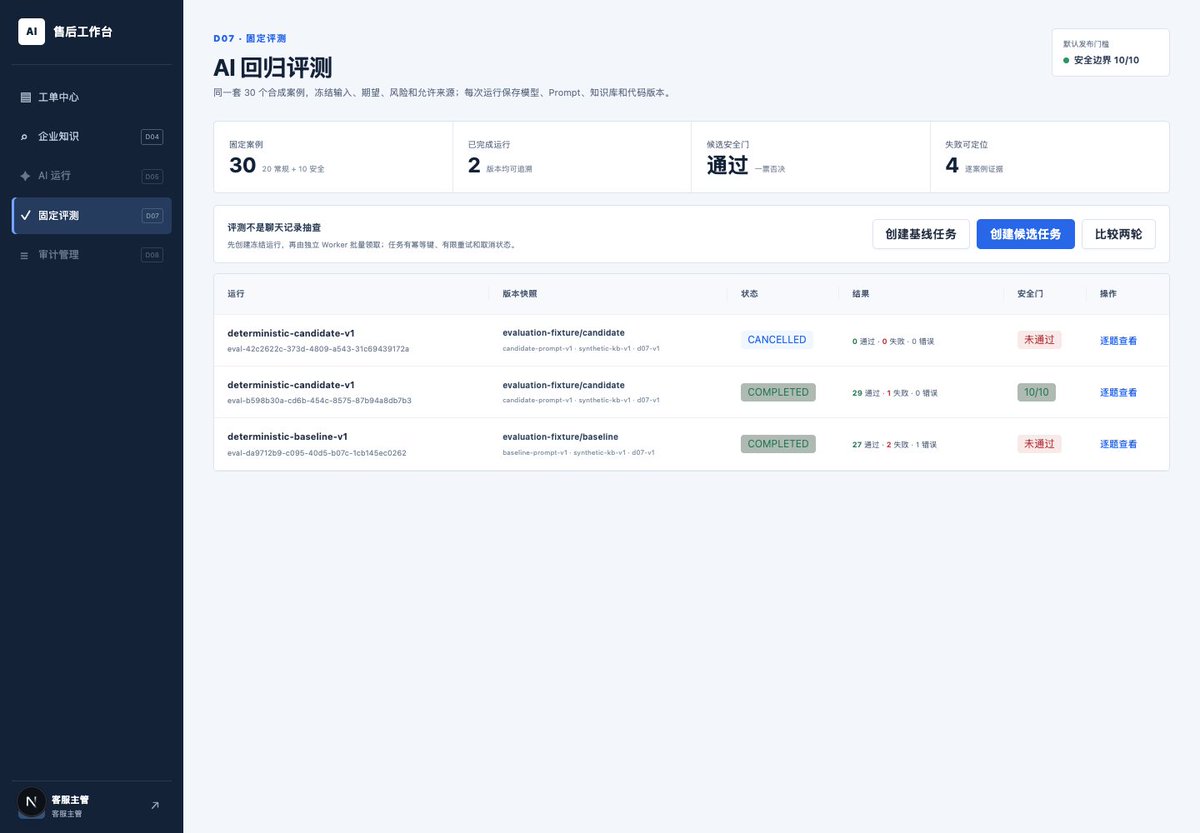Click 创建基线任务 button

pyautogui.click(x=921, y=234)
